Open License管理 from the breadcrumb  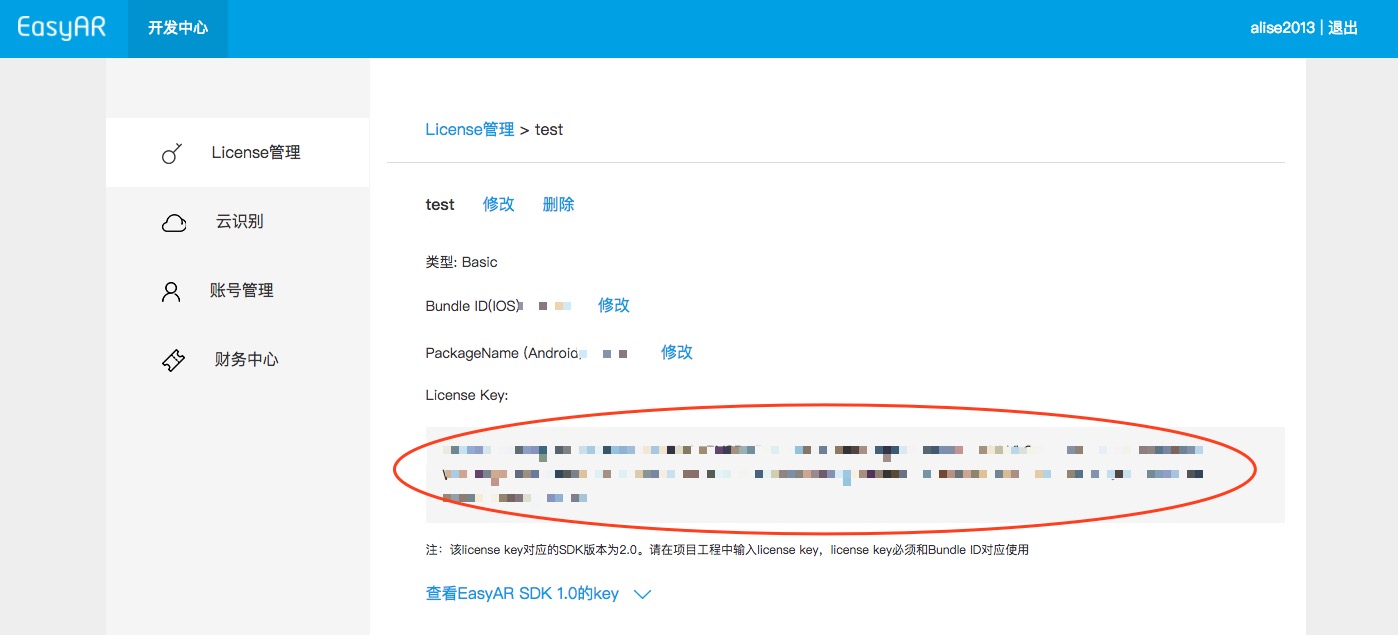point(469,129)
